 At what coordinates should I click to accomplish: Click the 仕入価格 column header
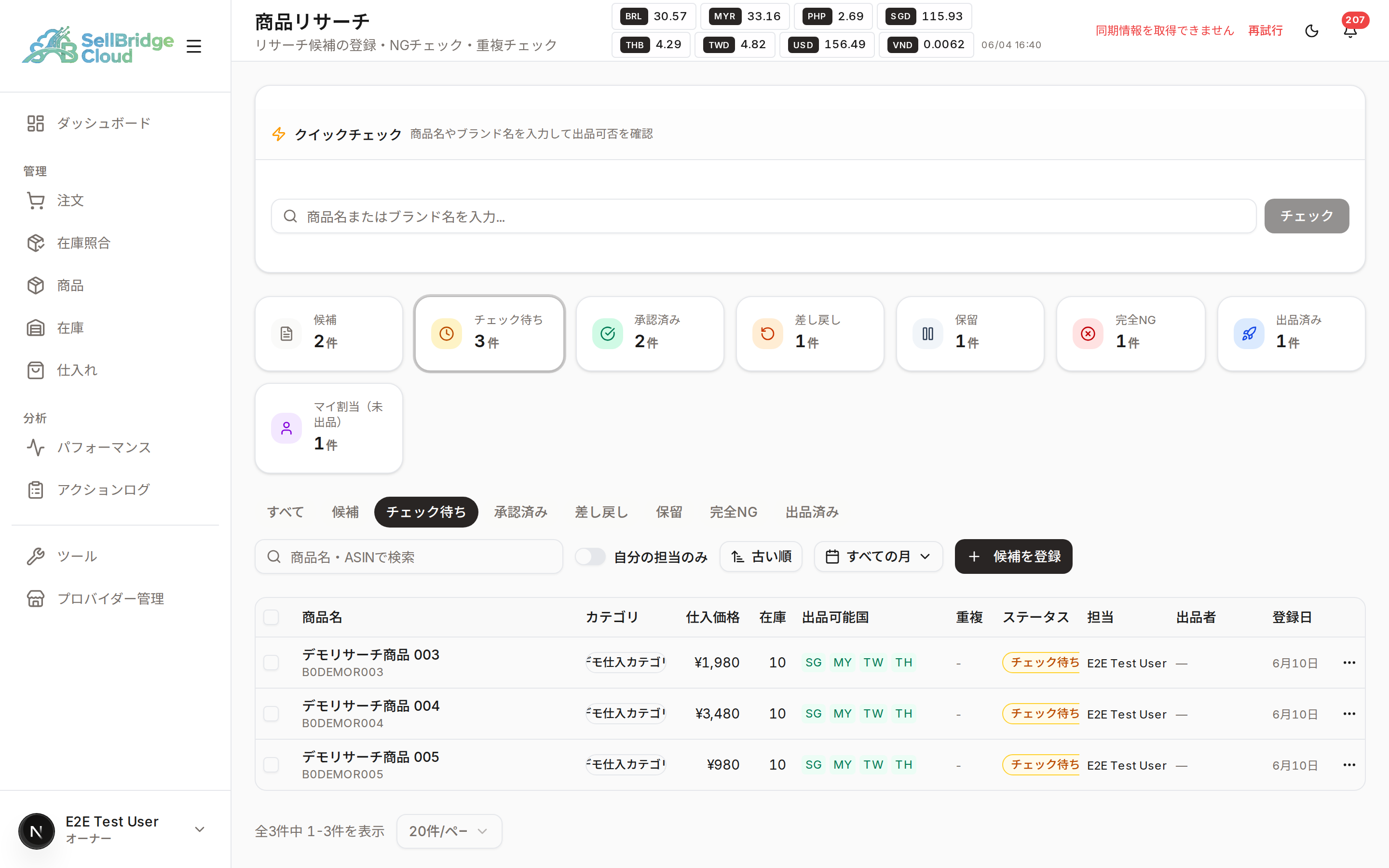click(712, 617)
